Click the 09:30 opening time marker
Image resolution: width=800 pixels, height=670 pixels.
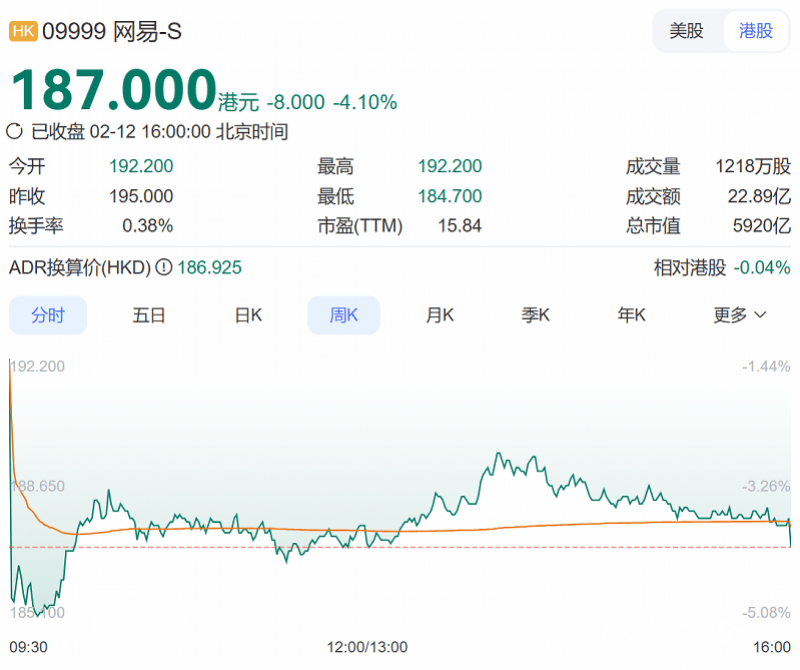[28, 647]
